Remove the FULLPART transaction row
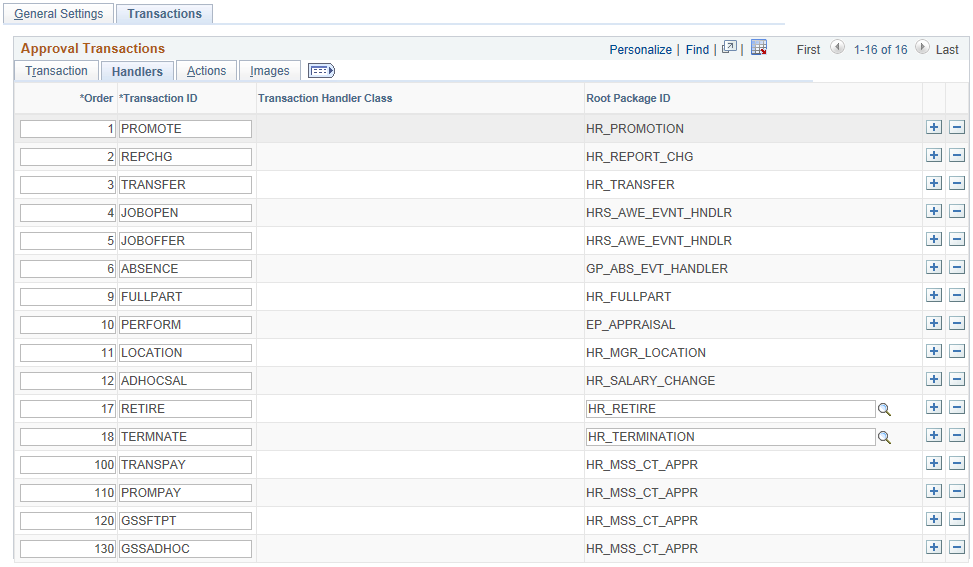973x567 pixels. (957, 295)
